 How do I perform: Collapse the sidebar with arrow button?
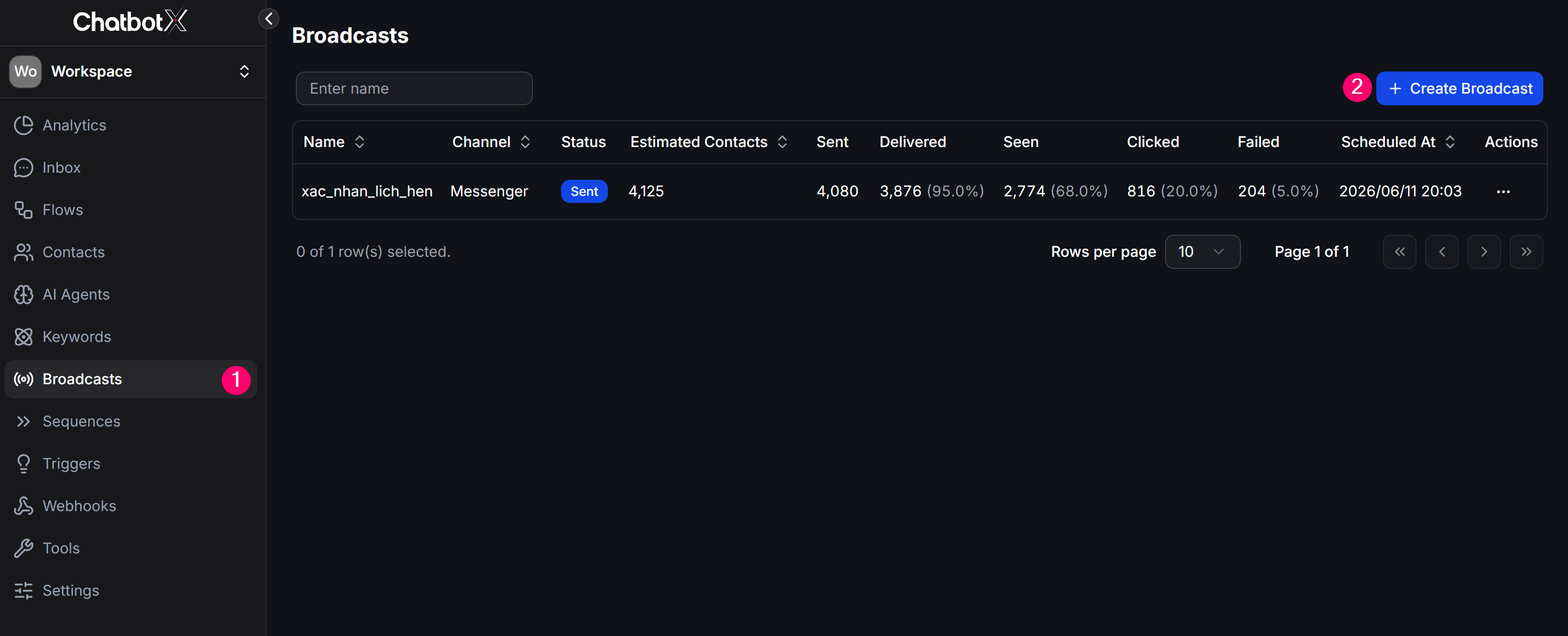[x=268, y=19]
